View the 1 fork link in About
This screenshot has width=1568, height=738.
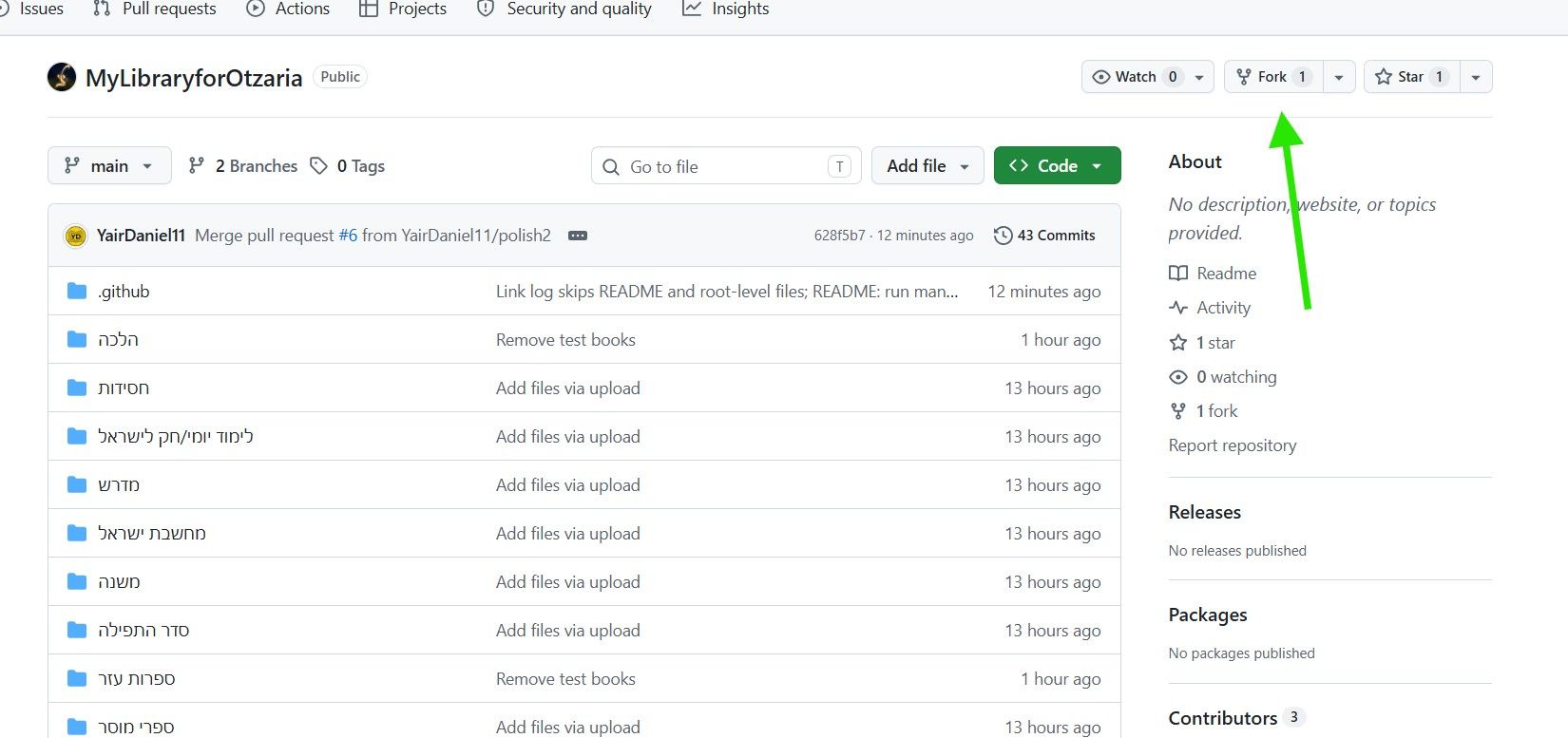tap(1203, 411)
